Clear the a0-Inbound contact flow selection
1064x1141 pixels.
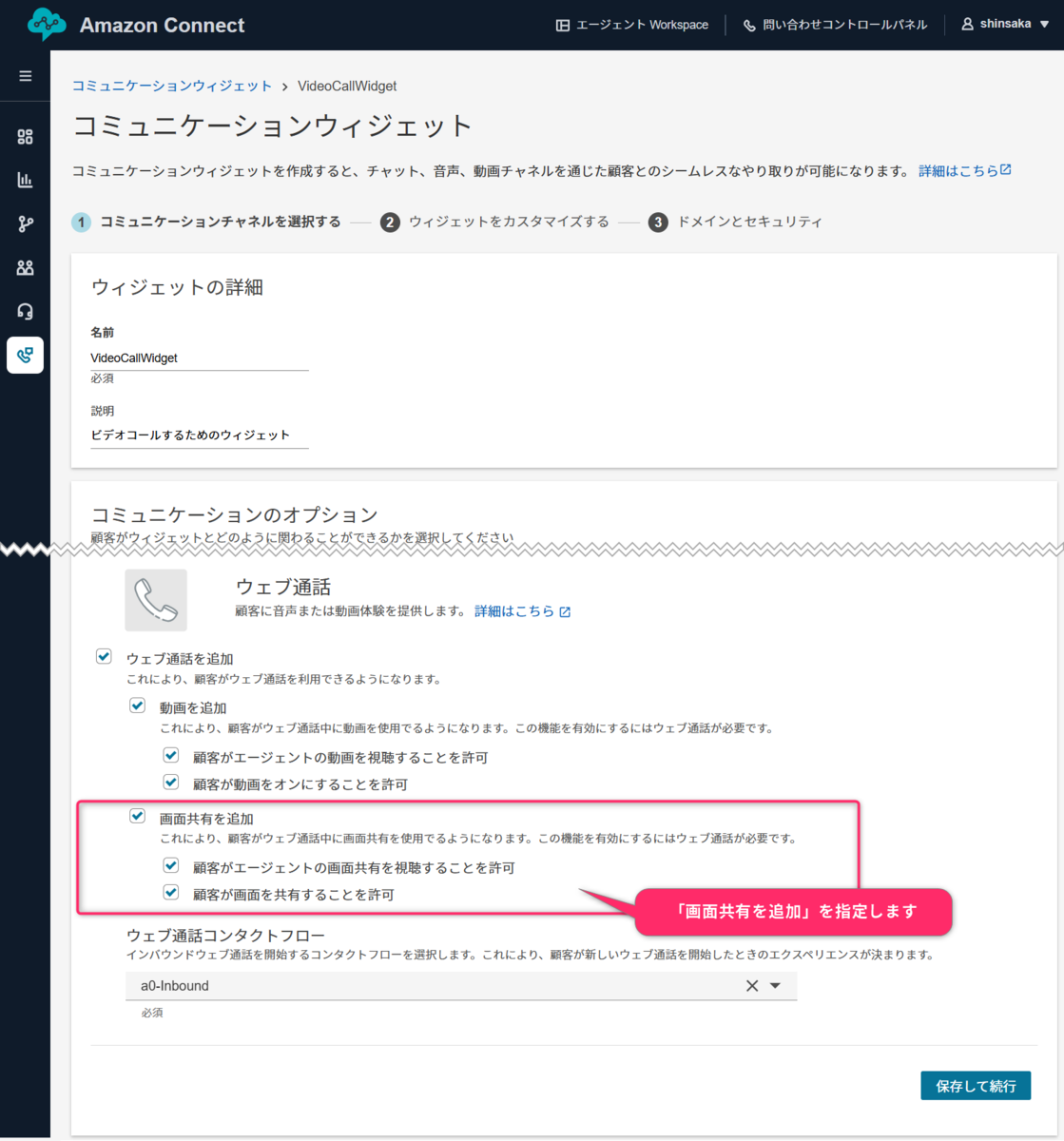[752, 986]
